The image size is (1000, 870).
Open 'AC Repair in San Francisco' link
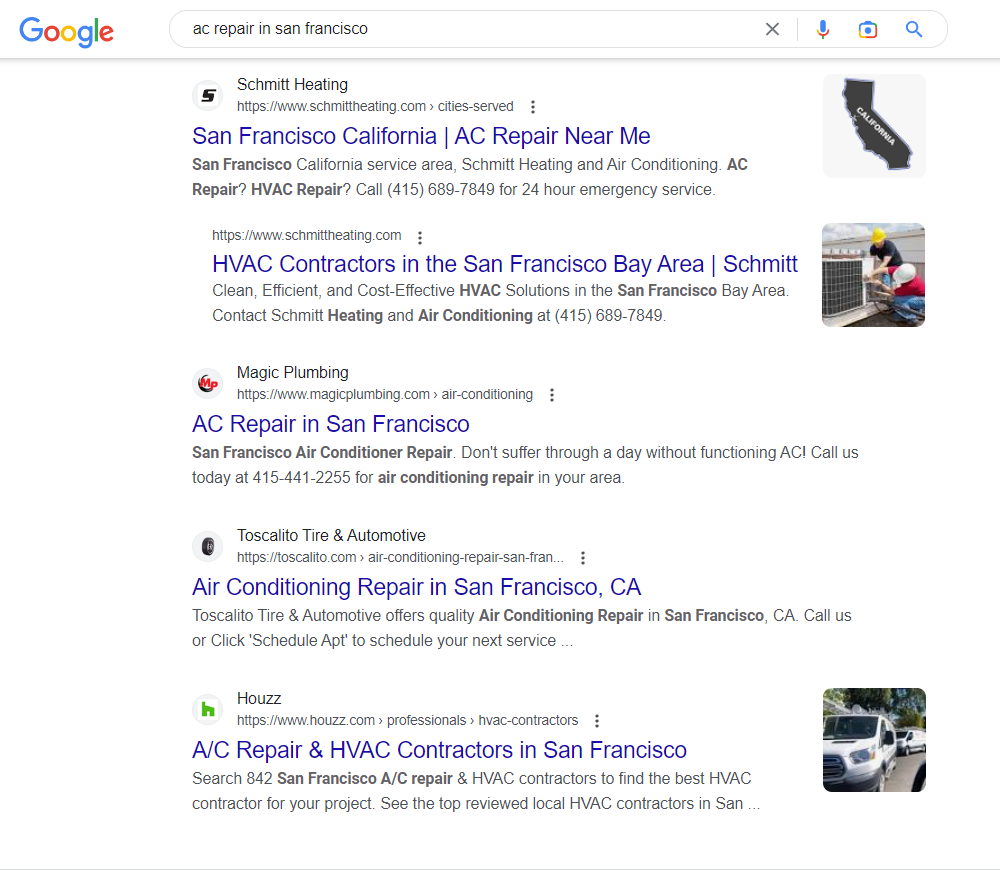coord(330,424)
